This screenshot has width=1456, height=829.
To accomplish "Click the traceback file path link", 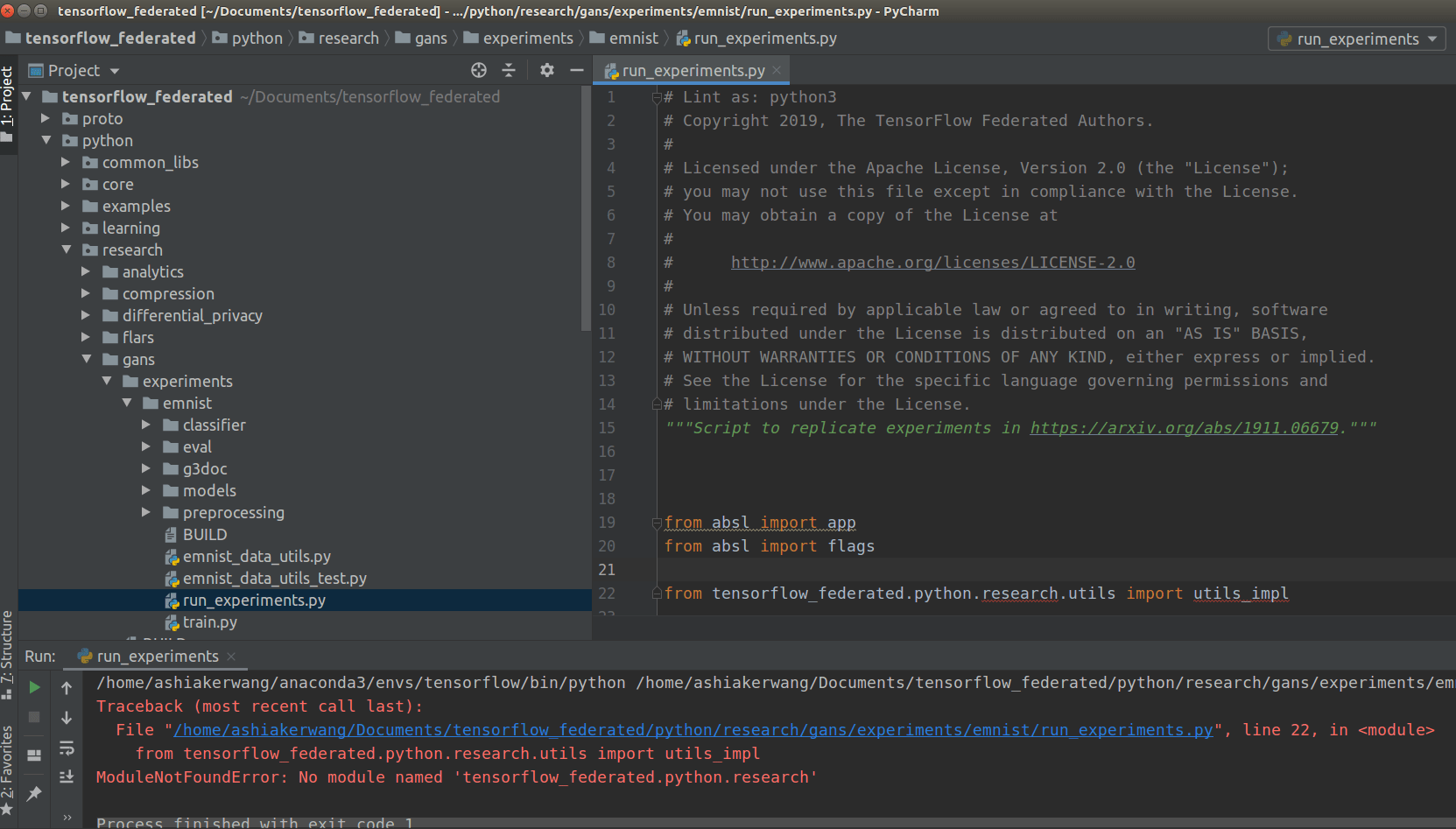I will point(693,730).
